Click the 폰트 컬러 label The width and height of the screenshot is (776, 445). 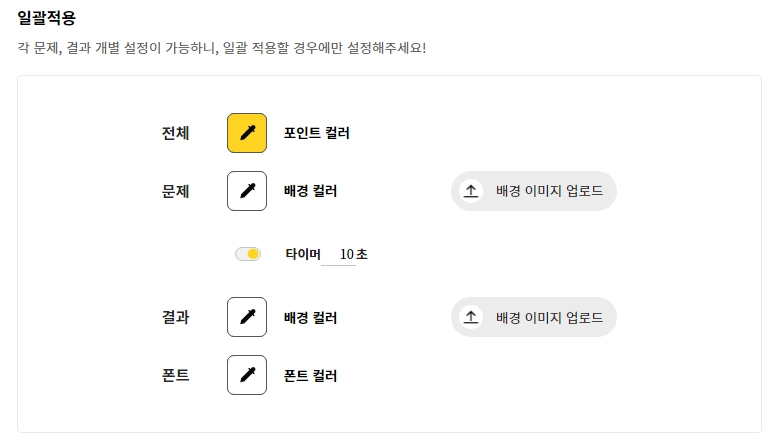click(x=310, y=376)
